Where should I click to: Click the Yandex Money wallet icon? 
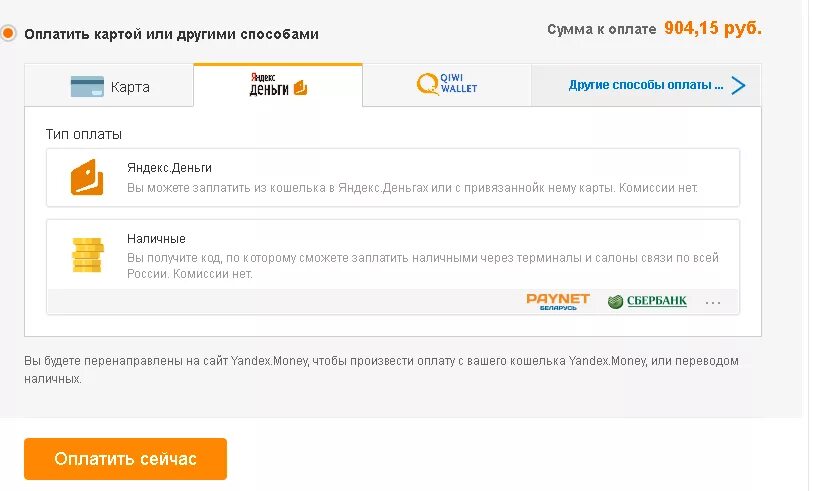(x=87, y=177)
